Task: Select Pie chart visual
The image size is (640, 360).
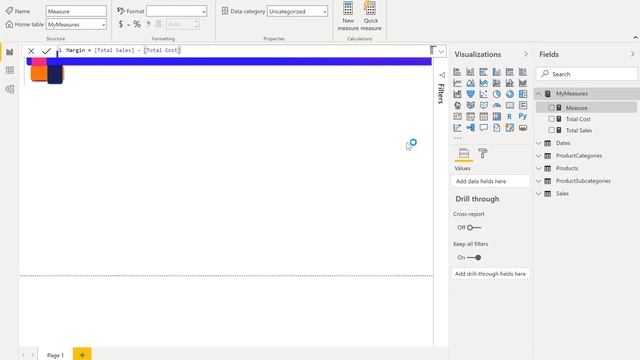Action: point(496,94)
